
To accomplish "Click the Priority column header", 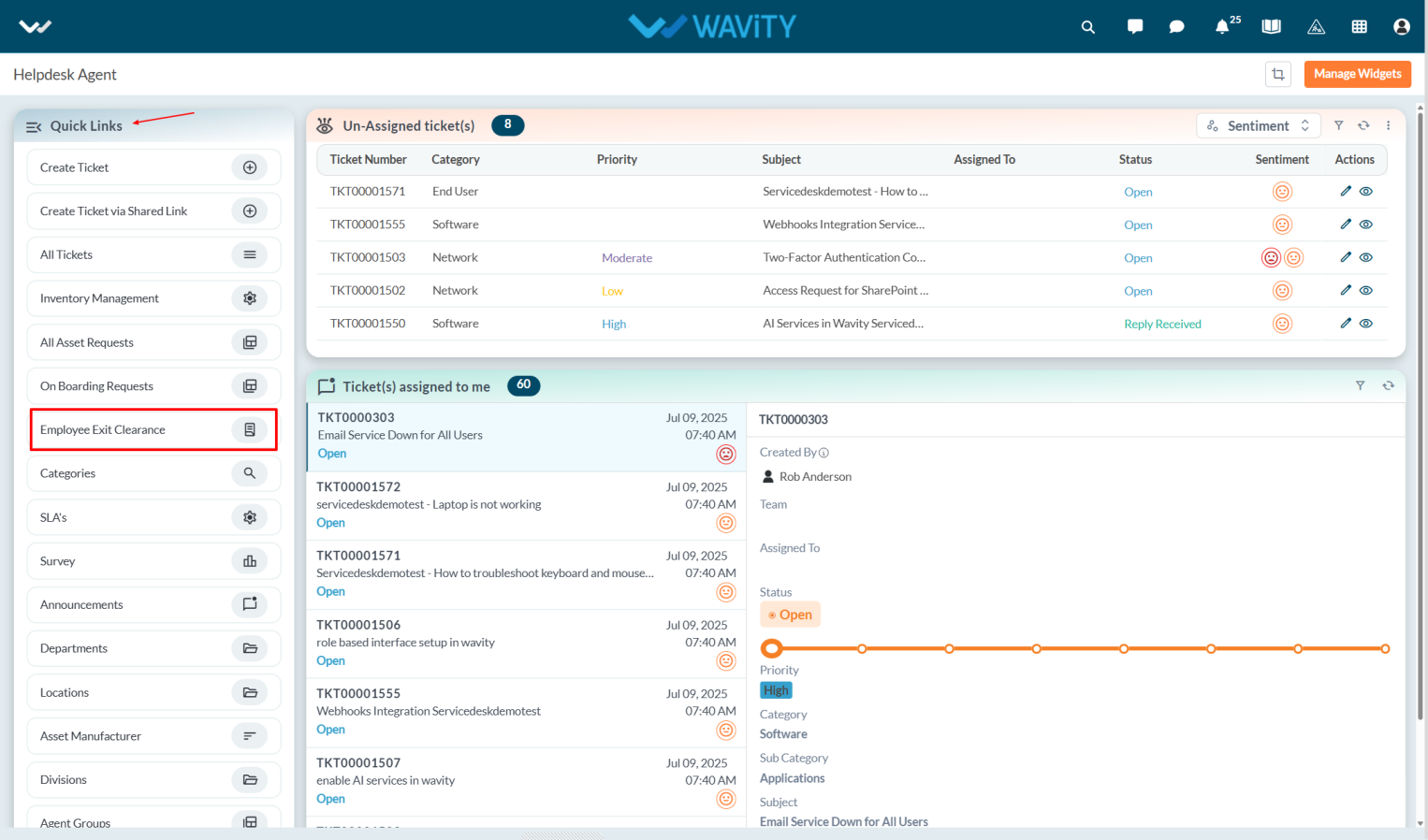I will click(617, 160).
